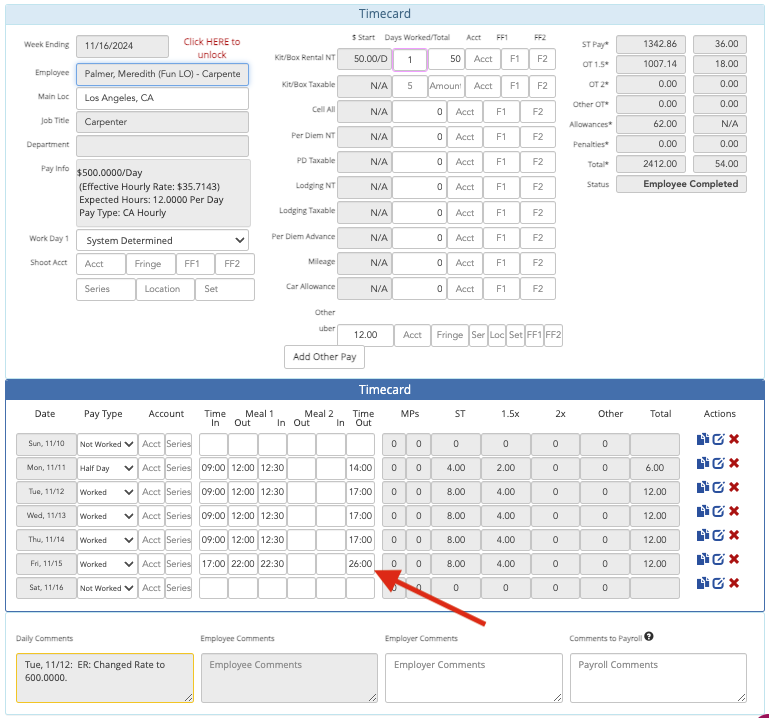Screen dimensions: 769x718
Task: Edit the Thu, 11/14 row details
Action: (x=718, y=535)
